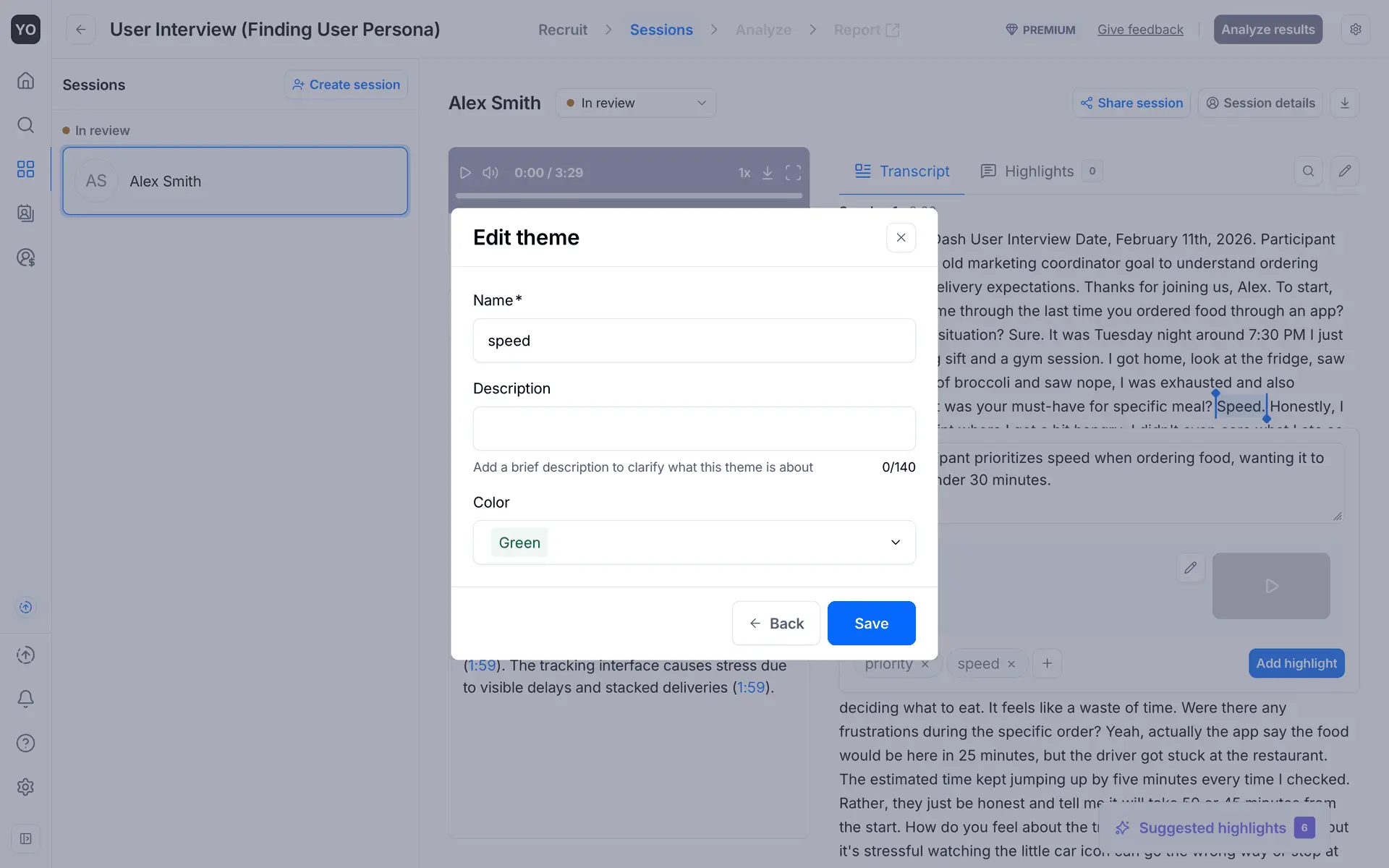Open the In review status dropdown
The height and width of the screenshot is (868, 1389).
point(635,103)
